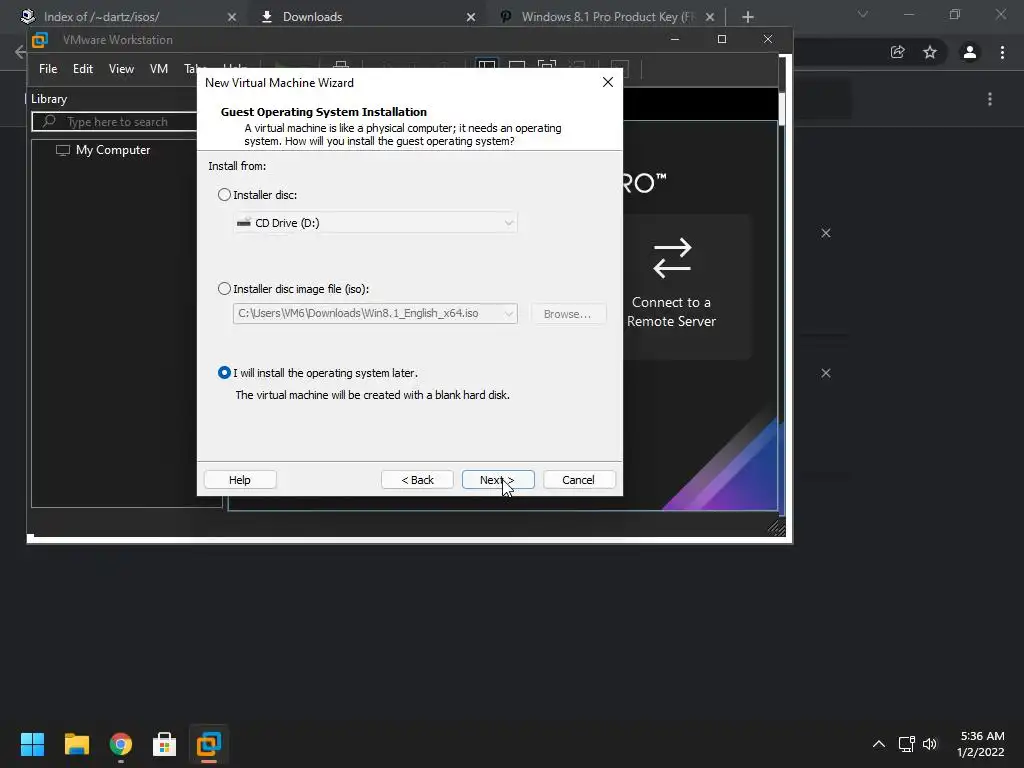Image resolution: width=1024 pixels, height=768 pixels.
Task: Close the Downloads browser tab
Action: click(x=471, y=17)
